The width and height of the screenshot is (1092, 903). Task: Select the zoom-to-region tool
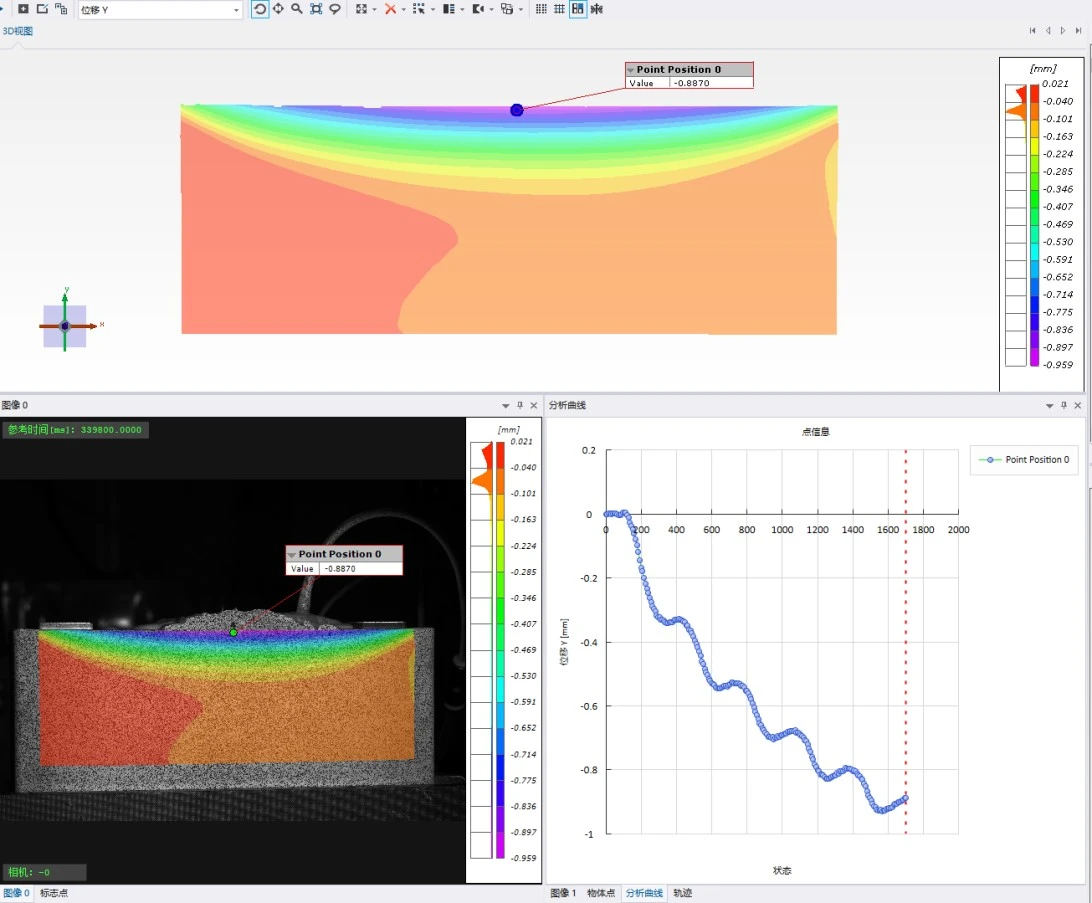coord(316,9)
